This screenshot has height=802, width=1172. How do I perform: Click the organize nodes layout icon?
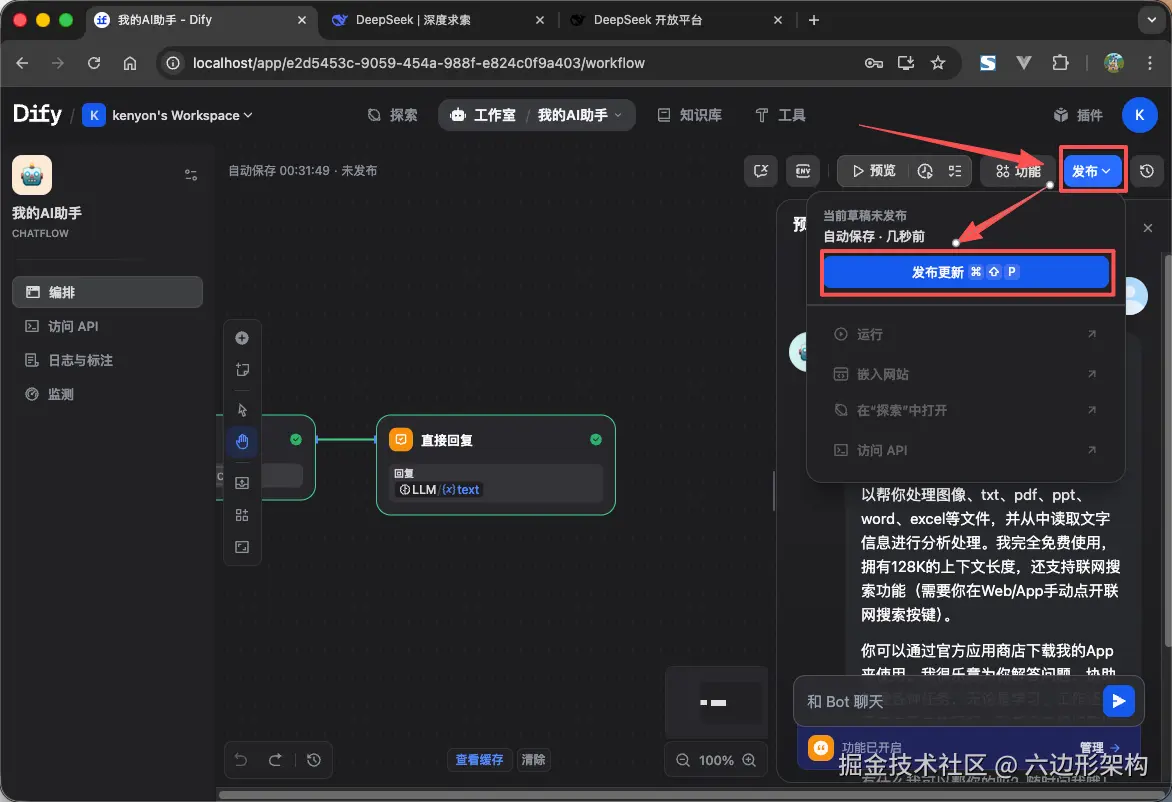coord(242,514)
